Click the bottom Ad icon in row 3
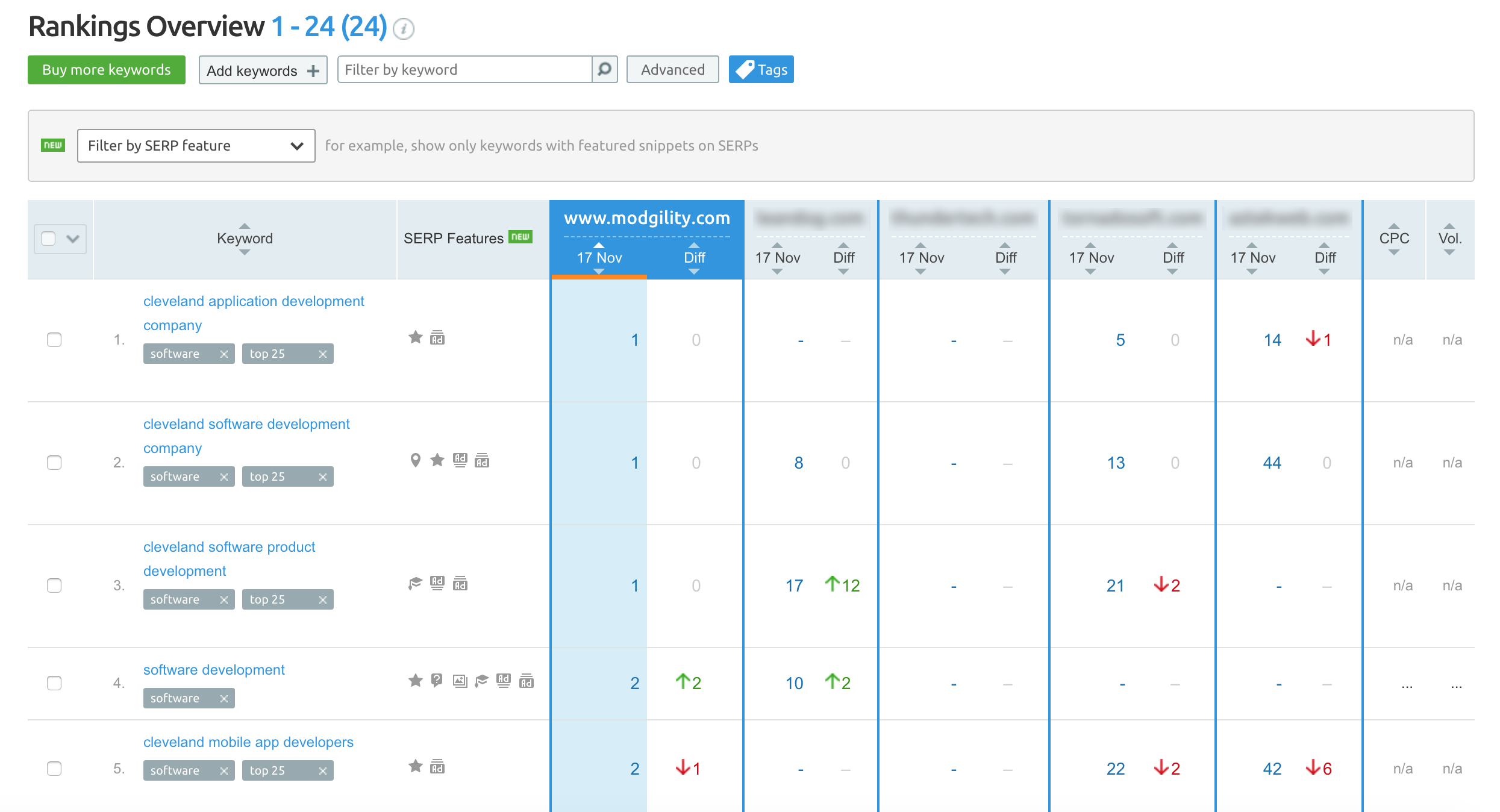Screen dimensions: 1500x812 click(460, 583)
